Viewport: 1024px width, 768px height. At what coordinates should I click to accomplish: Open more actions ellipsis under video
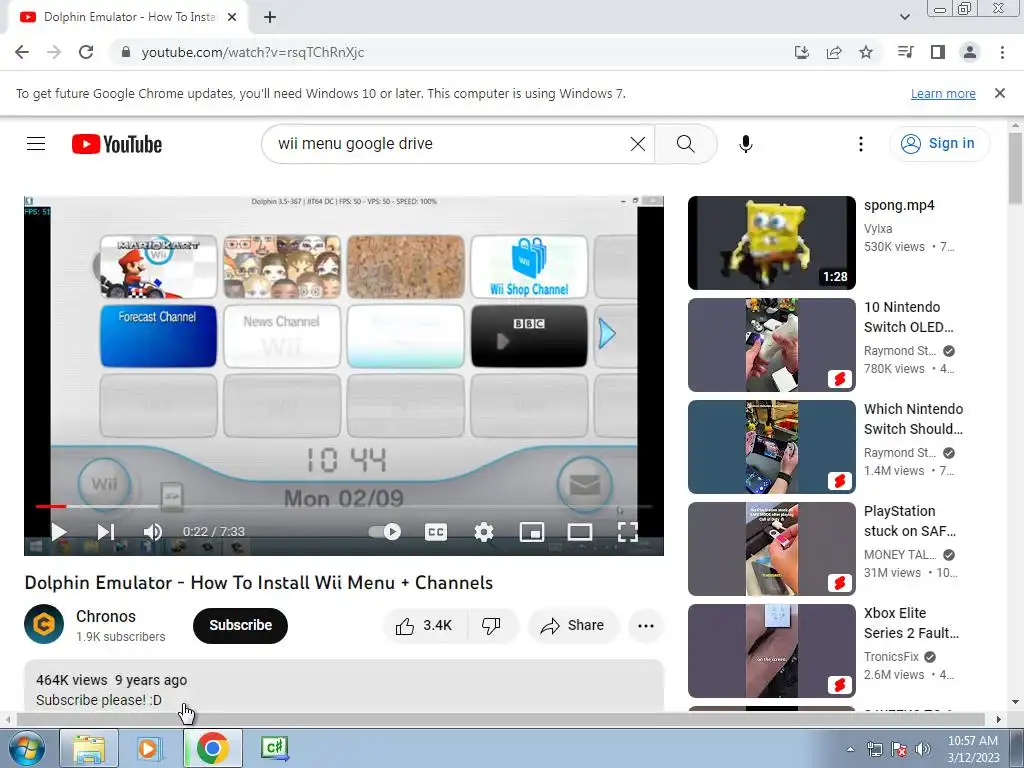click(x=646, y=626)
